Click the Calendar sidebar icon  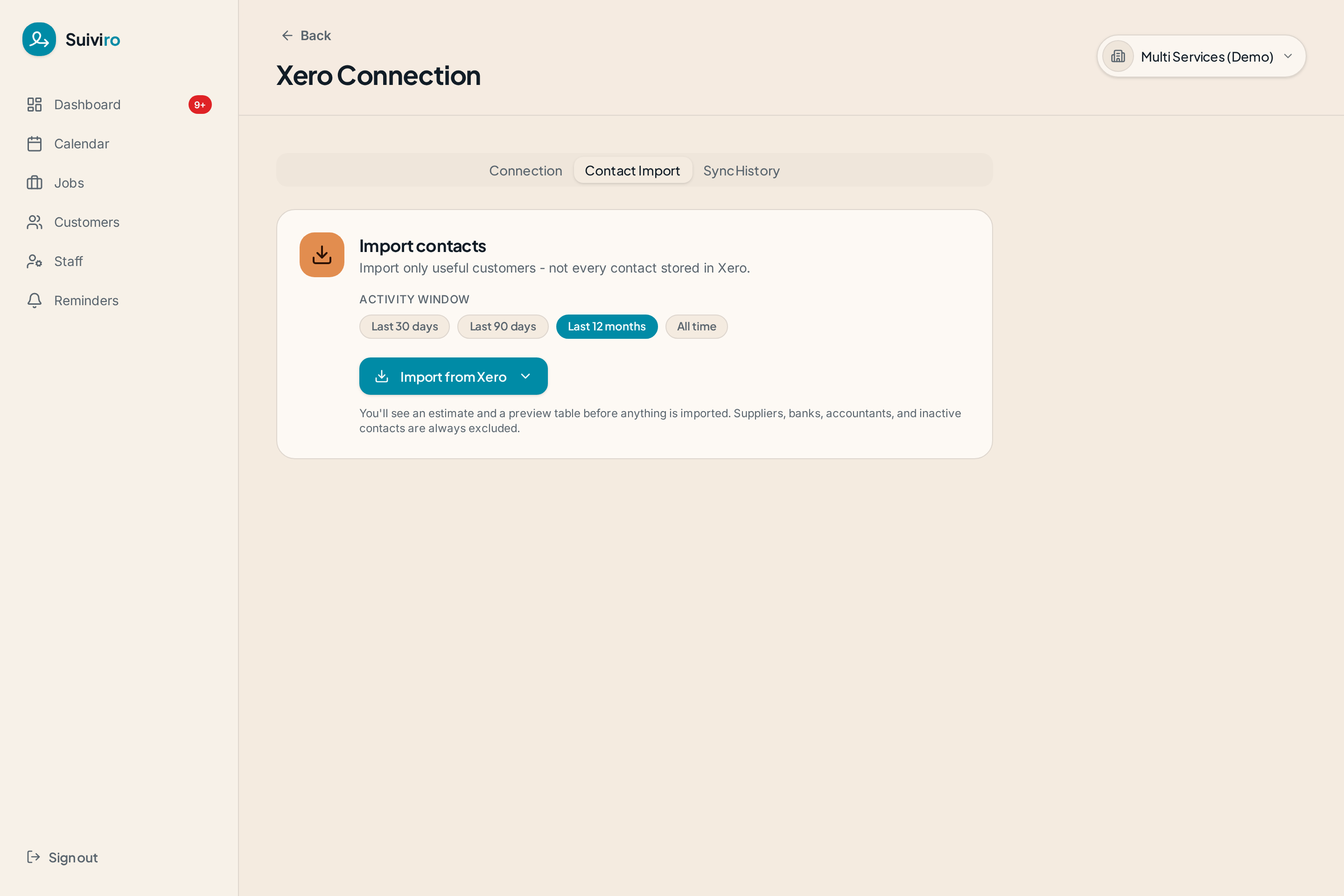click(x=34, y=144)
